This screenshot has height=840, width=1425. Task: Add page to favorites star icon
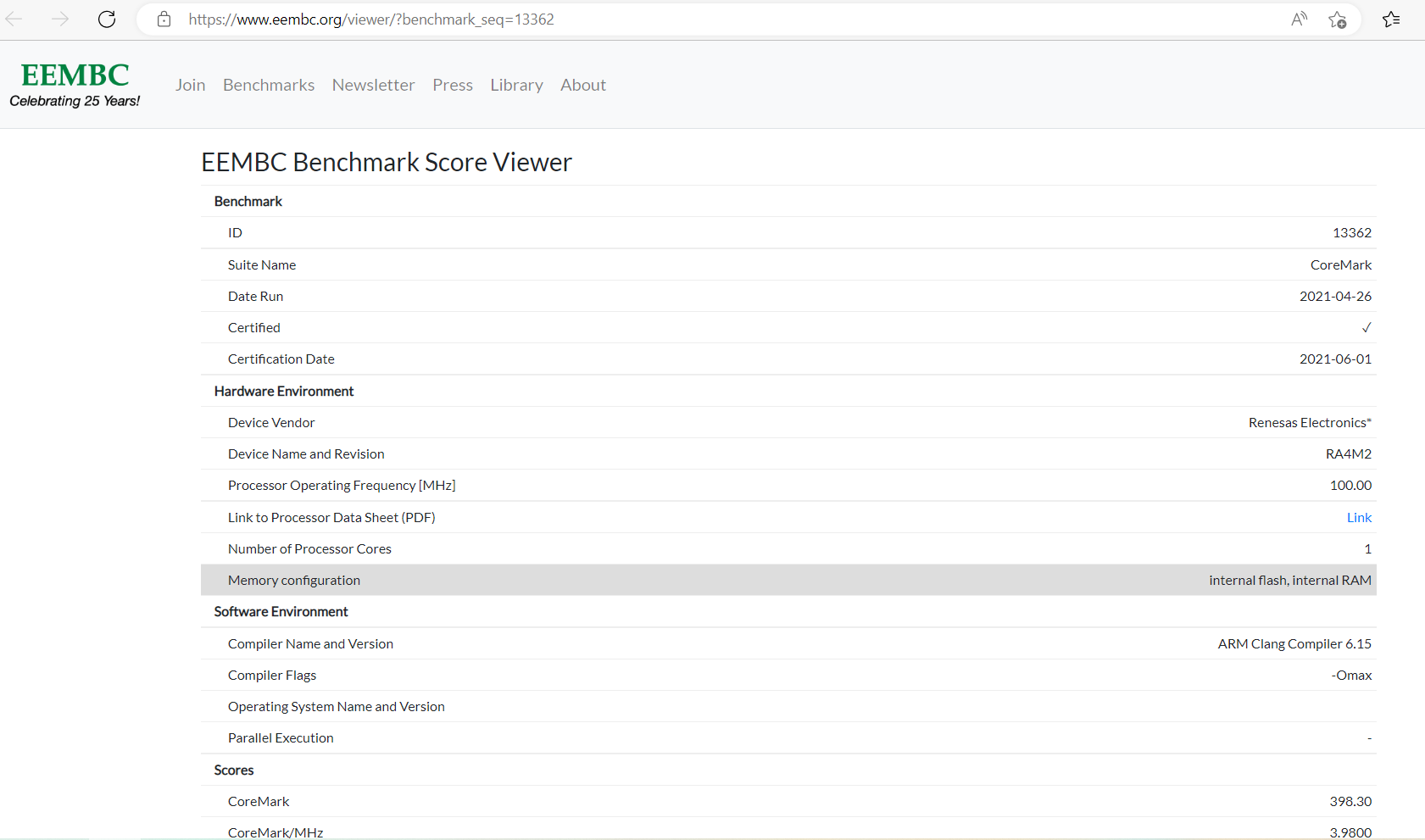[x=1338, y=19]
